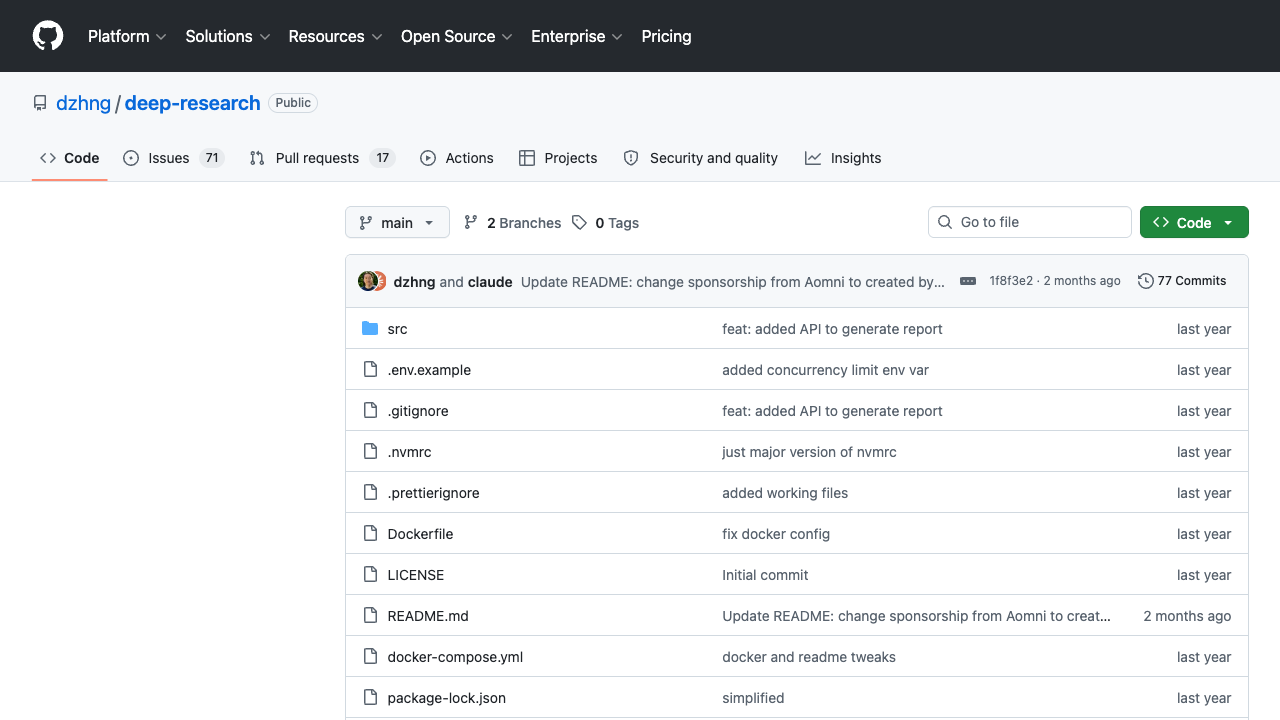Open commit 'just major version of nvmrc'
This screenshot has width=1280, height=720.
pos(809,452)
